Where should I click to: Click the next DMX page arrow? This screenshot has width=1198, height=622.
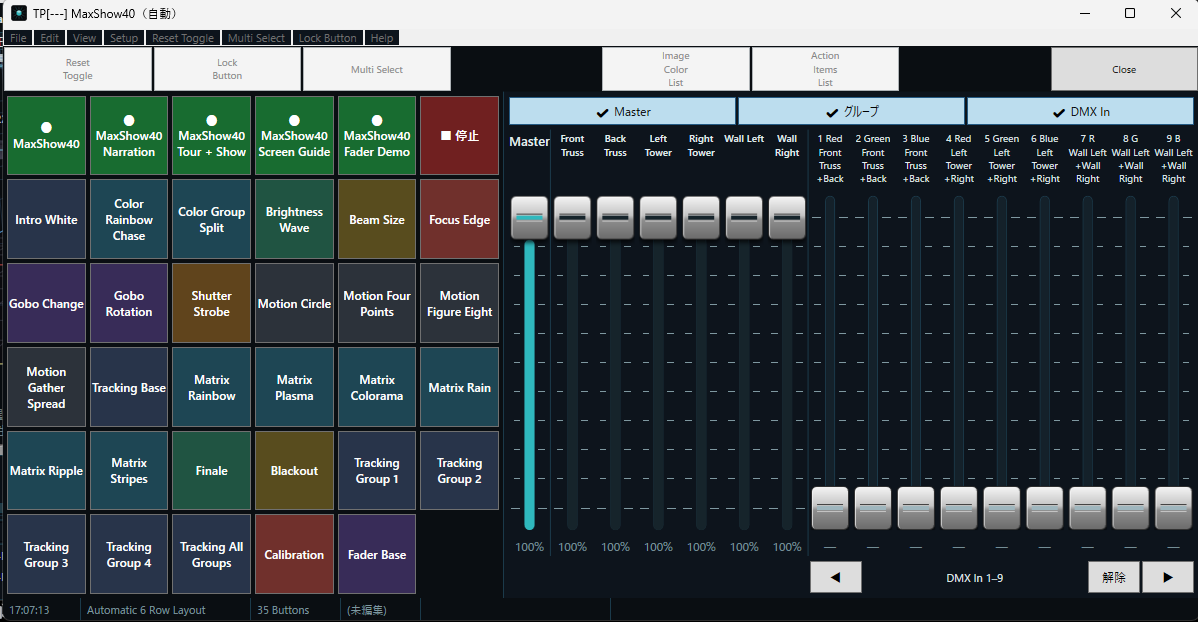[x=1167, y=578]
